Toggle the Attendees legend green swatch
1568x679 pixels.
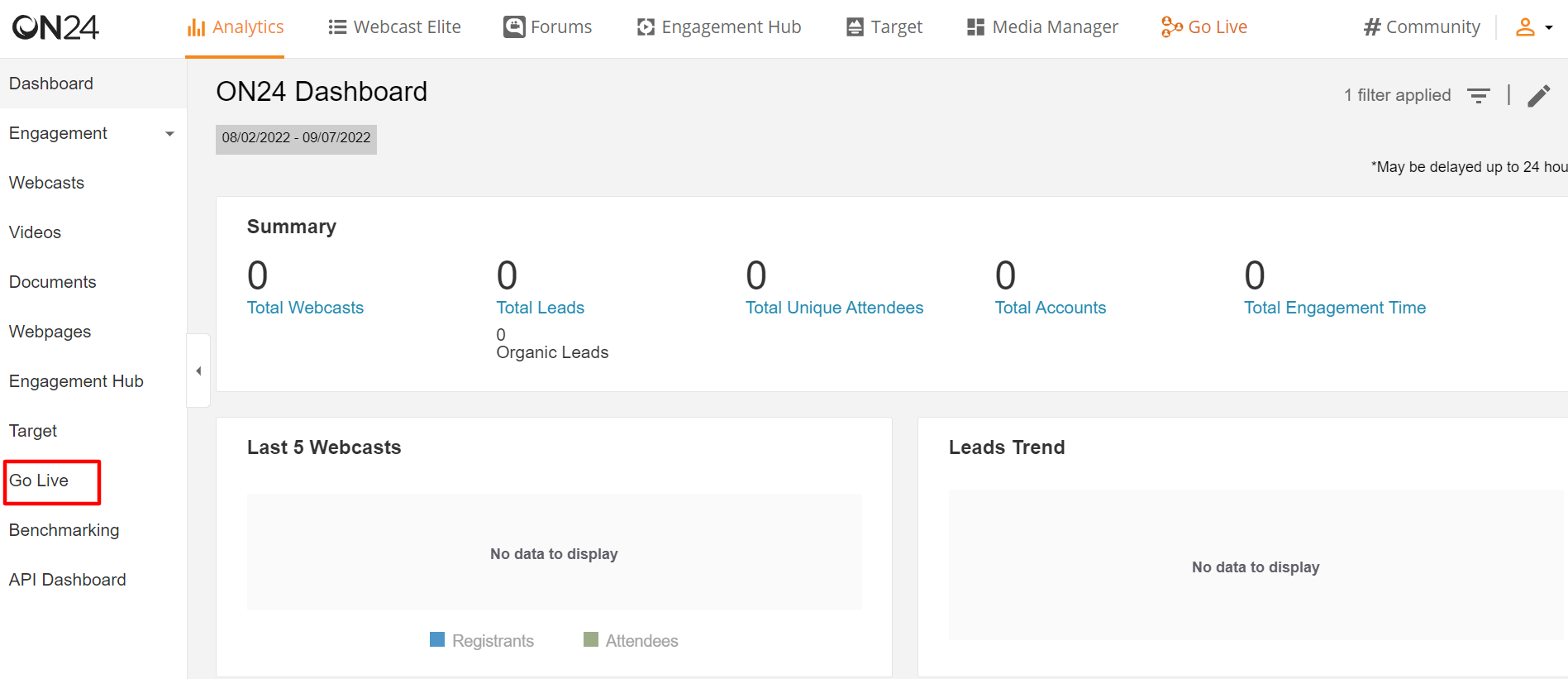[x=591, y=639]
